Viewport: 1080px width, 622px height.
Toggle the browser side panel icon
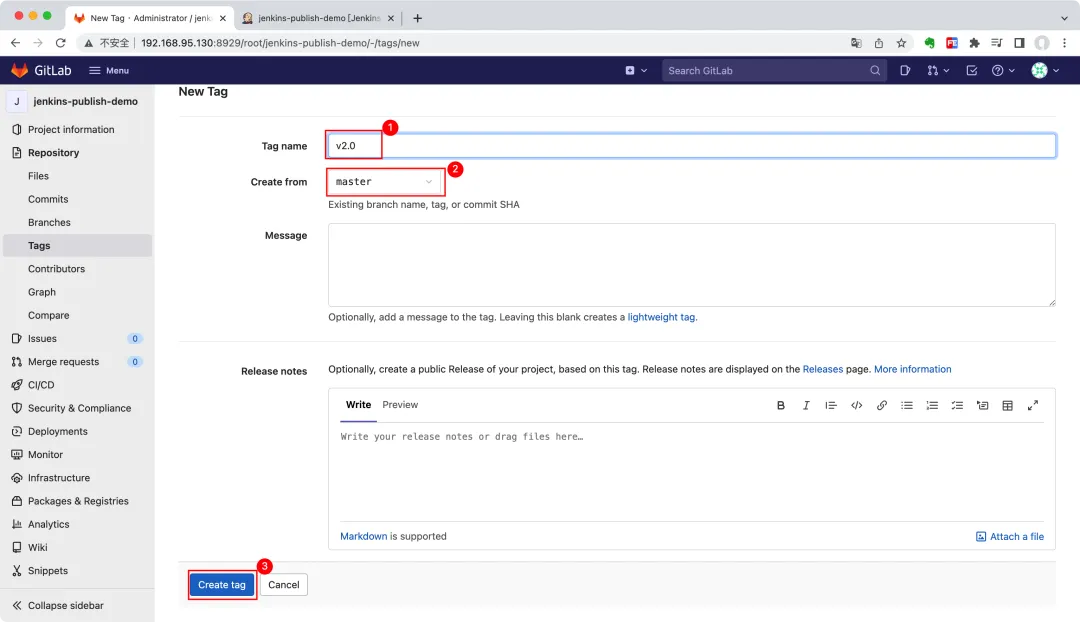(x=1019, y=43)
